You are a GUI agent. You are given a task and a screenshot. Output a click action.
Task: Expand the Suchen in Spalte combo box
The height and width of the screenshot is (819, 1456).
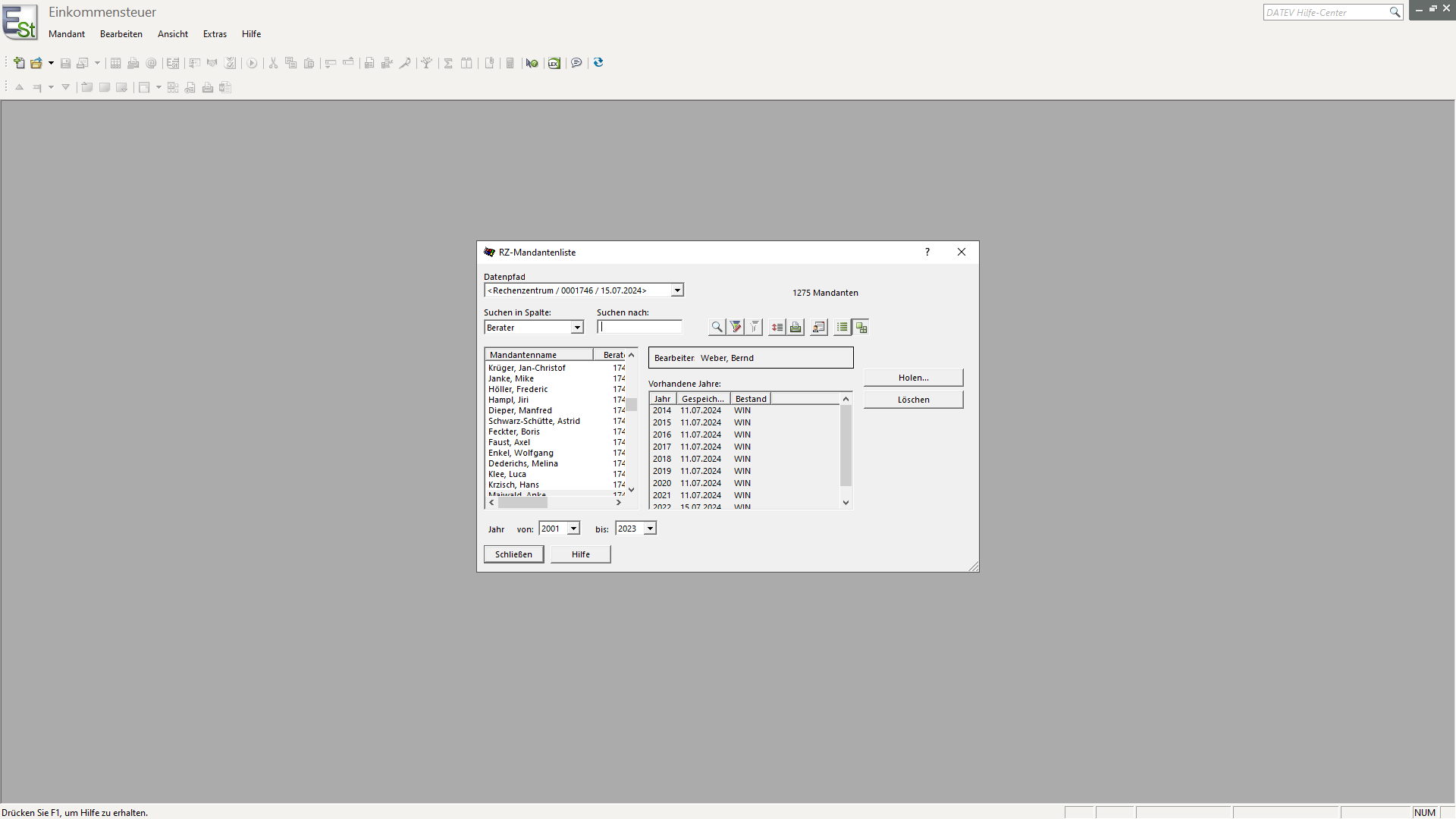[x=576, y=328]
